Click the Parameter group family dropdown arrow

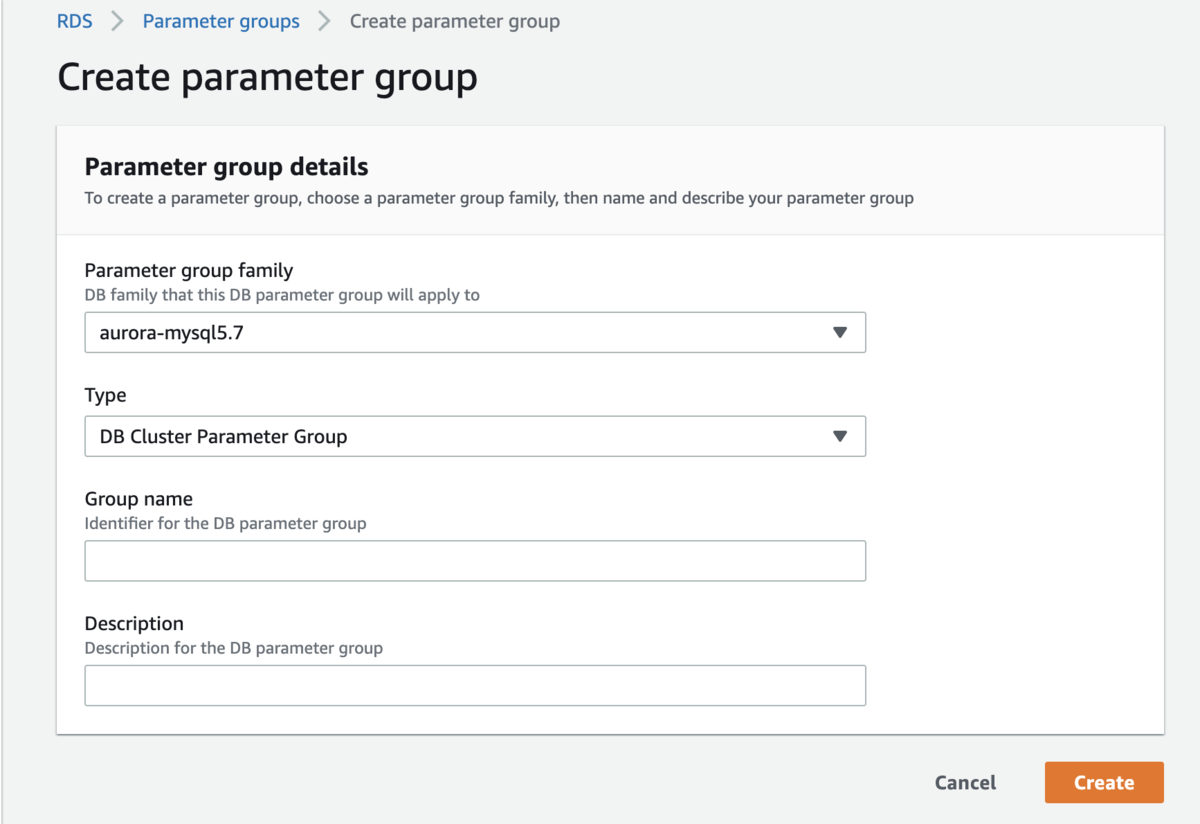point(840,333)
